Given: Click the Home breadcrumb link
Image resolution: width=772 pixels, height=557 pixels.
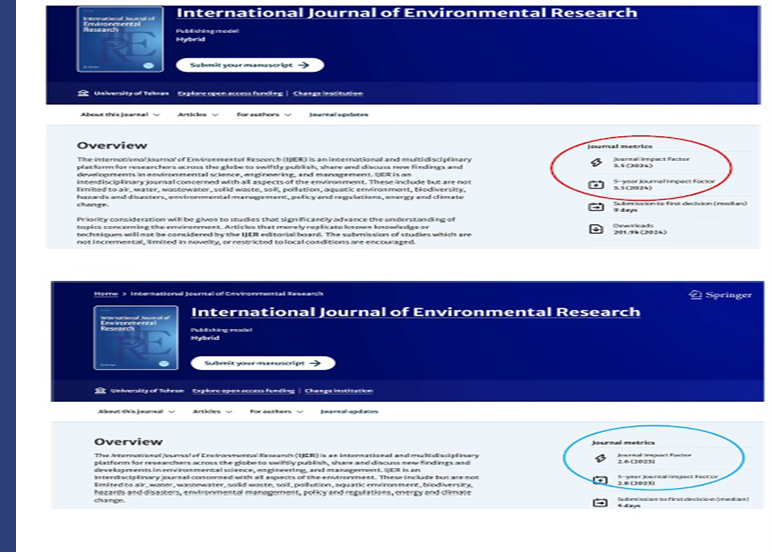Looking at the screenshot, I should coord(106,294).
